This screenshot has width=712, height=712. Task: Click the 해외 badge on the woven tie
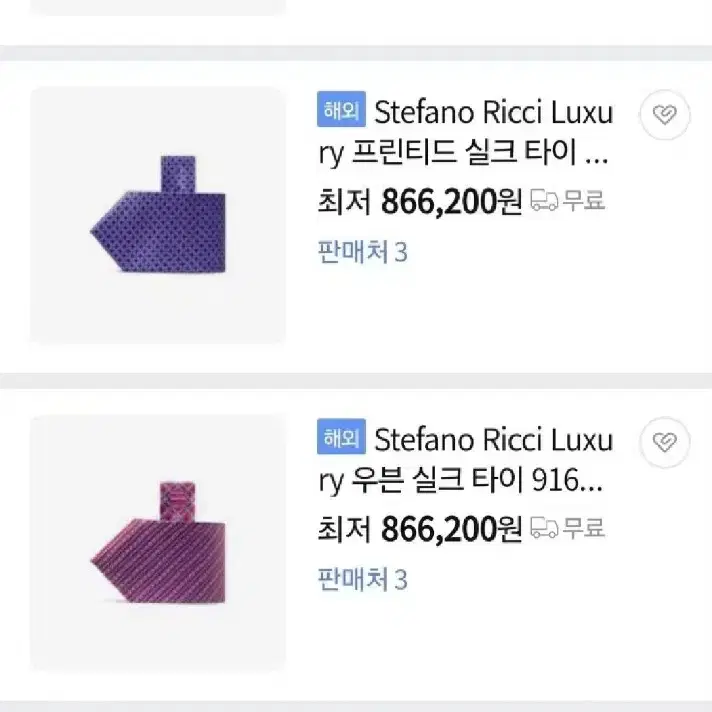(x=341, y=436)
